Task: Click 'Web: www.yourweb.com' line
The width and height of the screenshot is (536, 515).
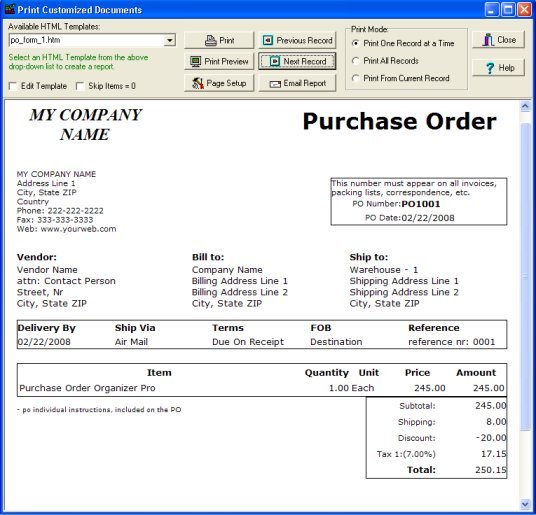Action: [x=67, y=229]
